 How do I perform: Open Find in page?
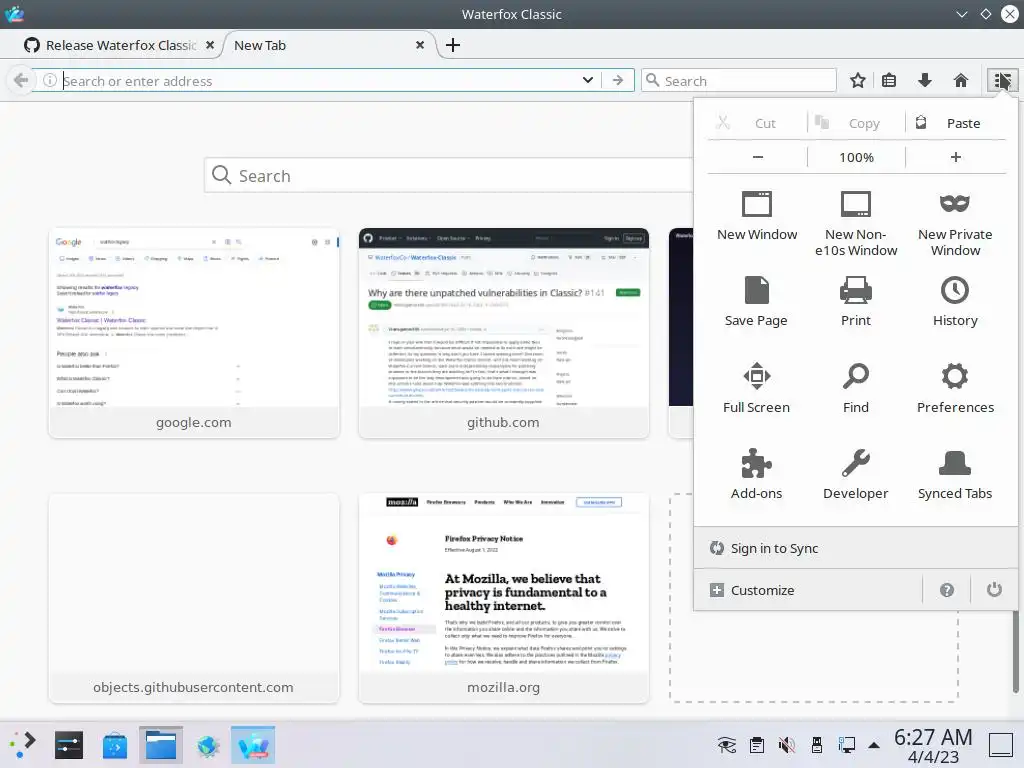856,389
